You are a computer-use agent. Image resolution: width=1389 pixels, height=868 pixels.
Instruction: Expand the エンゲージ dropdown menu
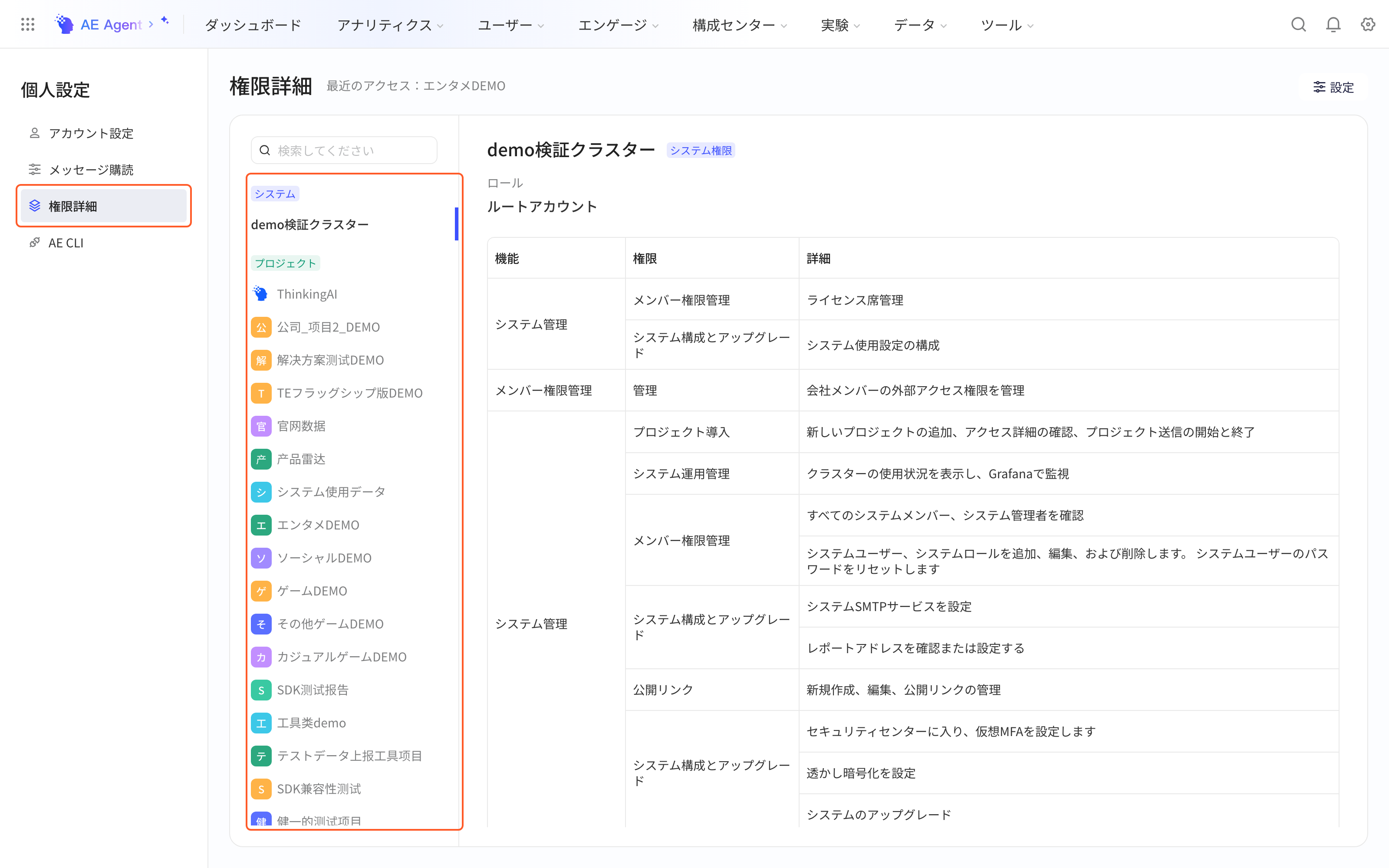[618, 25]
